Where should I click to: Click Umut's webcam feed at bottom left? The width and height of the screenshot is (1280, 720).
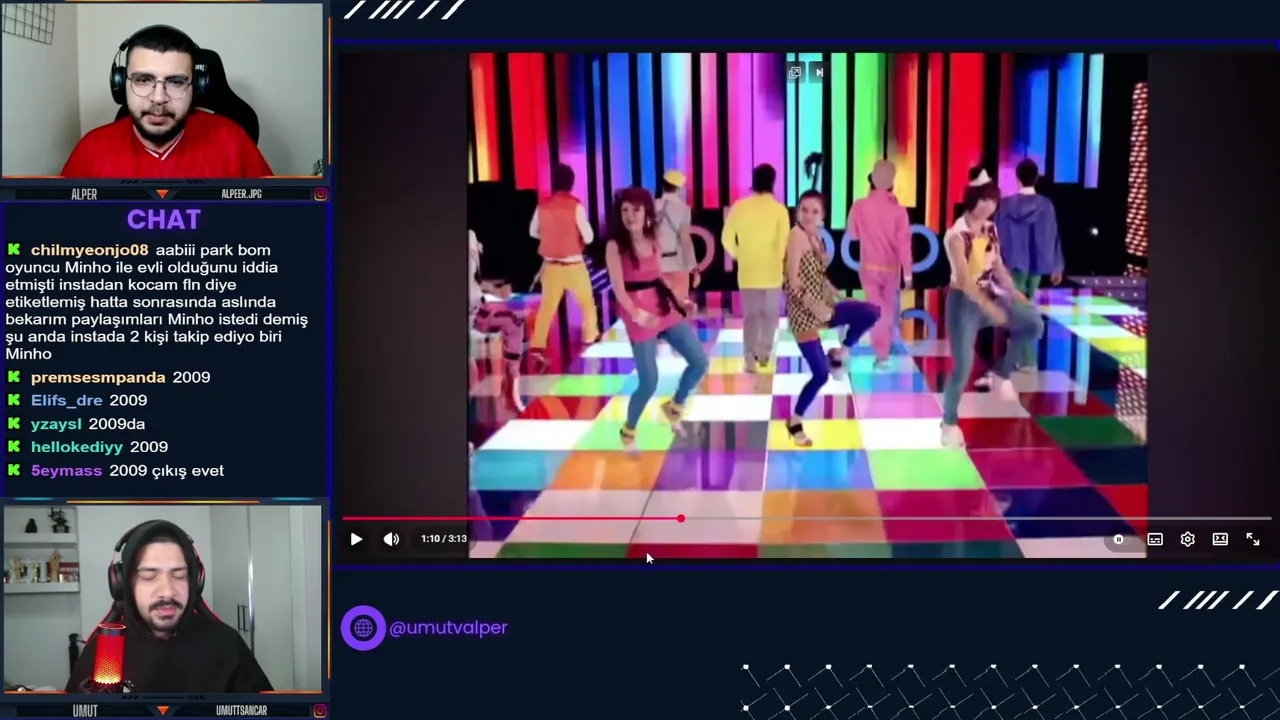coord(162,598)
